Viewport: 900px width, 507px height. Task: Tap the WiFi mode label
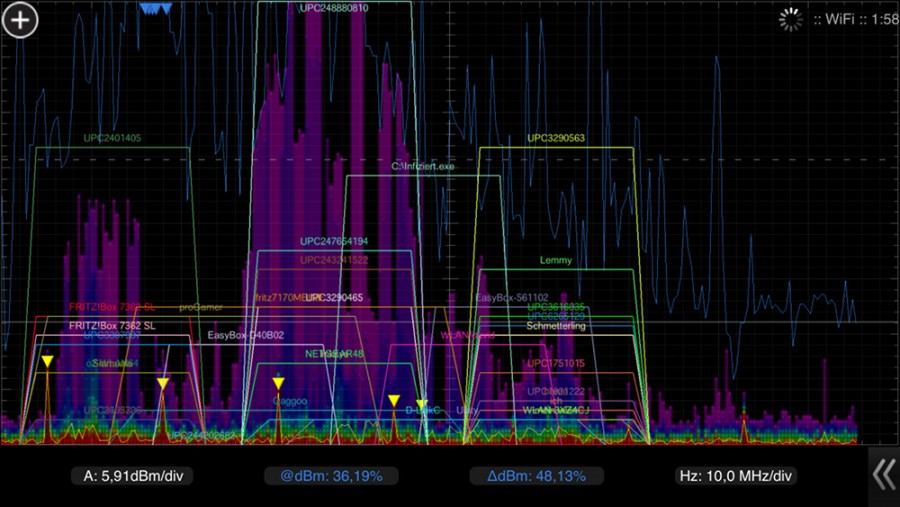pyautogui.click(x=832, y=19)
